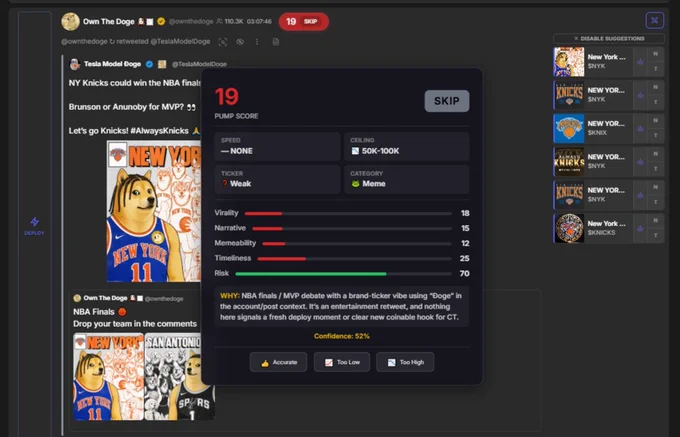
Task: Click the Memeability score bar
Action: pos(357,244)
